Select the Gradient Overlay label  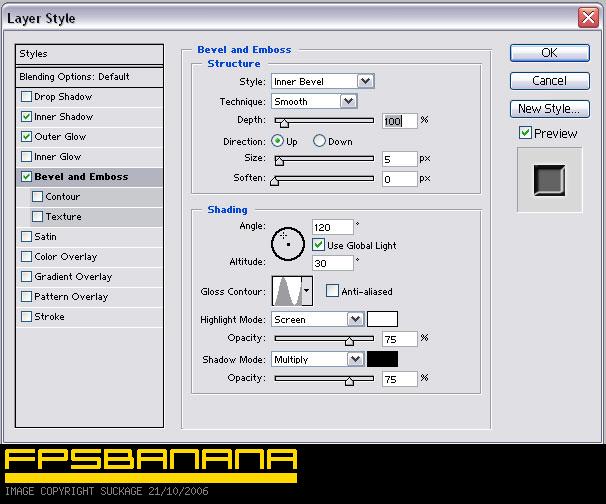(73, 277)
